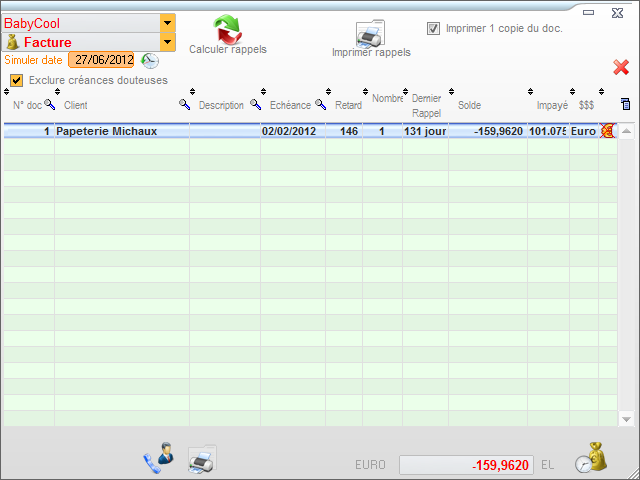Screen dimensions: 640x480
Task: Click the Imprimer rappels printer icon
Action: 370,33
